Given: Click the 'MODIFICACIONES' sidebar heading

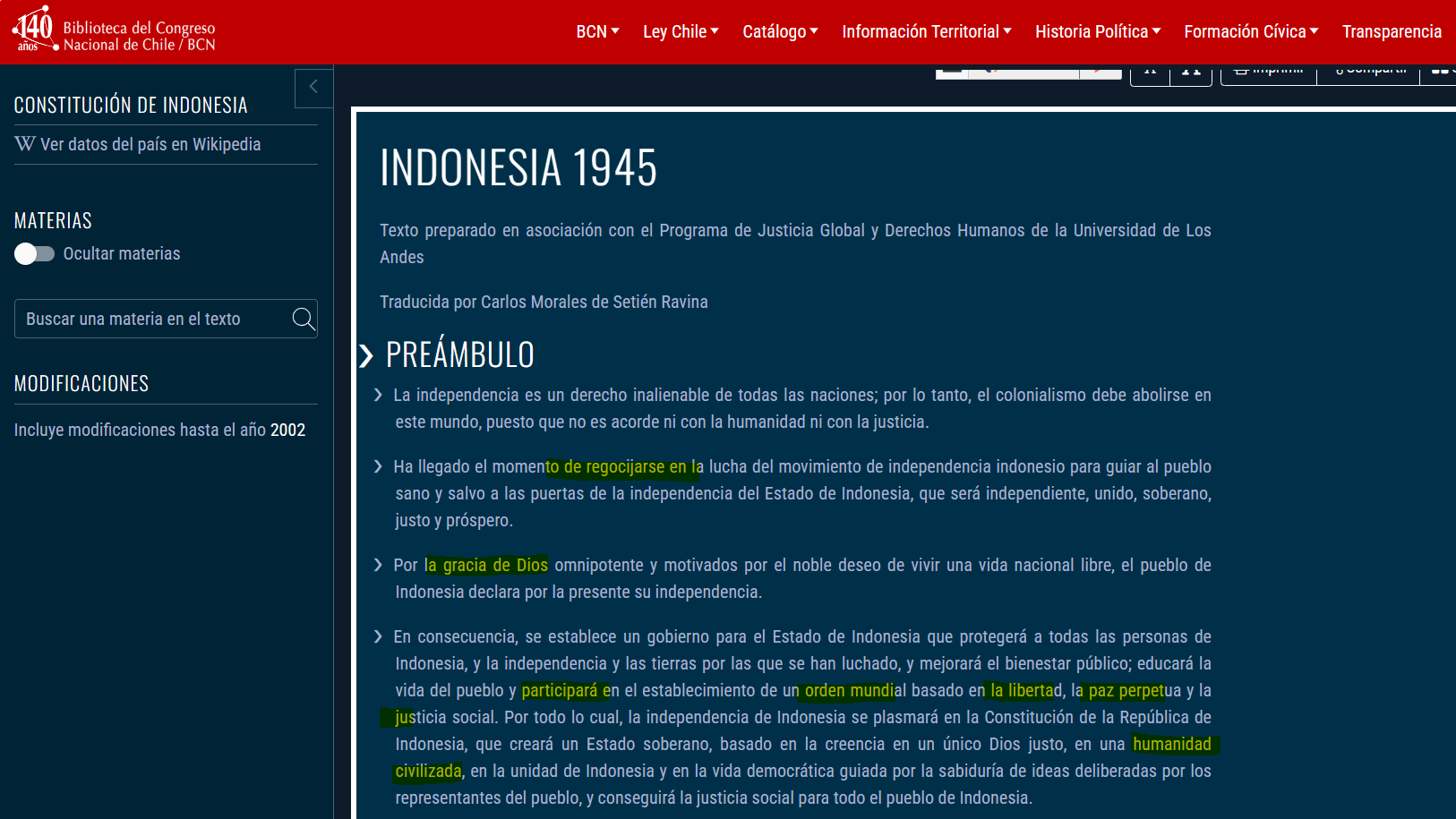Looking at the screenshot, I should click(x=81, y=383).
